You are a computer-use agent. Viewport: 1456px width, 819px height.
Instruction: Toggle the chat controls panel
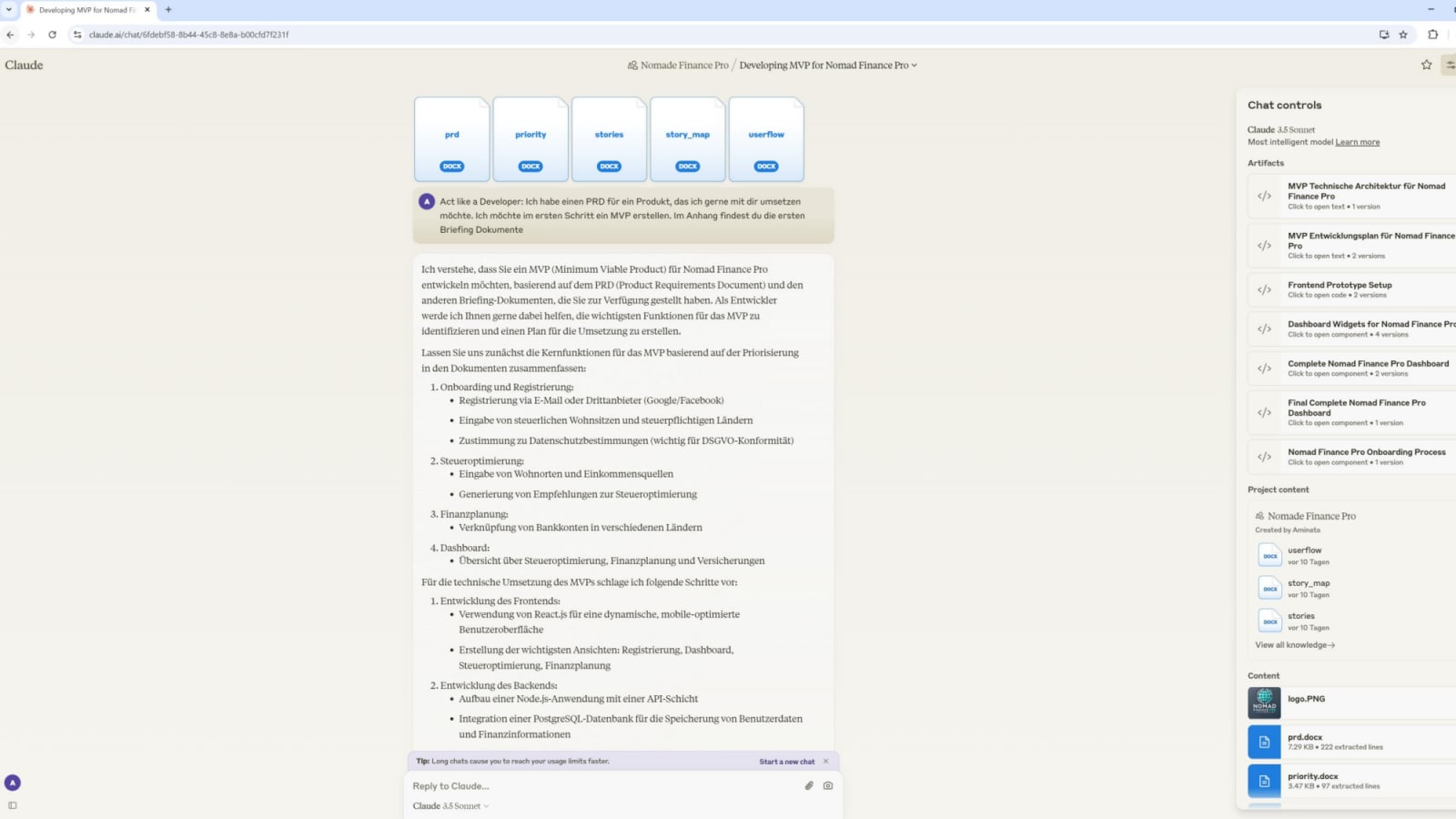click(1450, 65)
